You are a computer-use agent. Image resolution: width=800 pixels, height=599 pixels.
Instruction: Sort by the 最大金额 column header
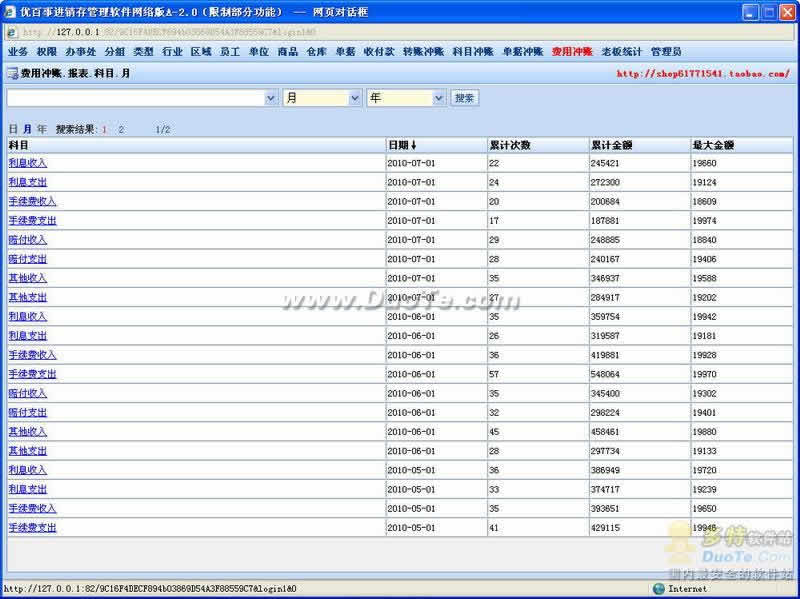click(713, 145)
